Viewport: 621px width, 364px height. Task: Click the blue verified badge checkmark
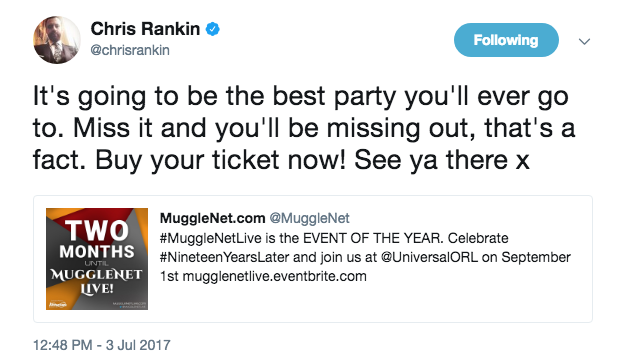pyautogui.click(x=212, y=29)
